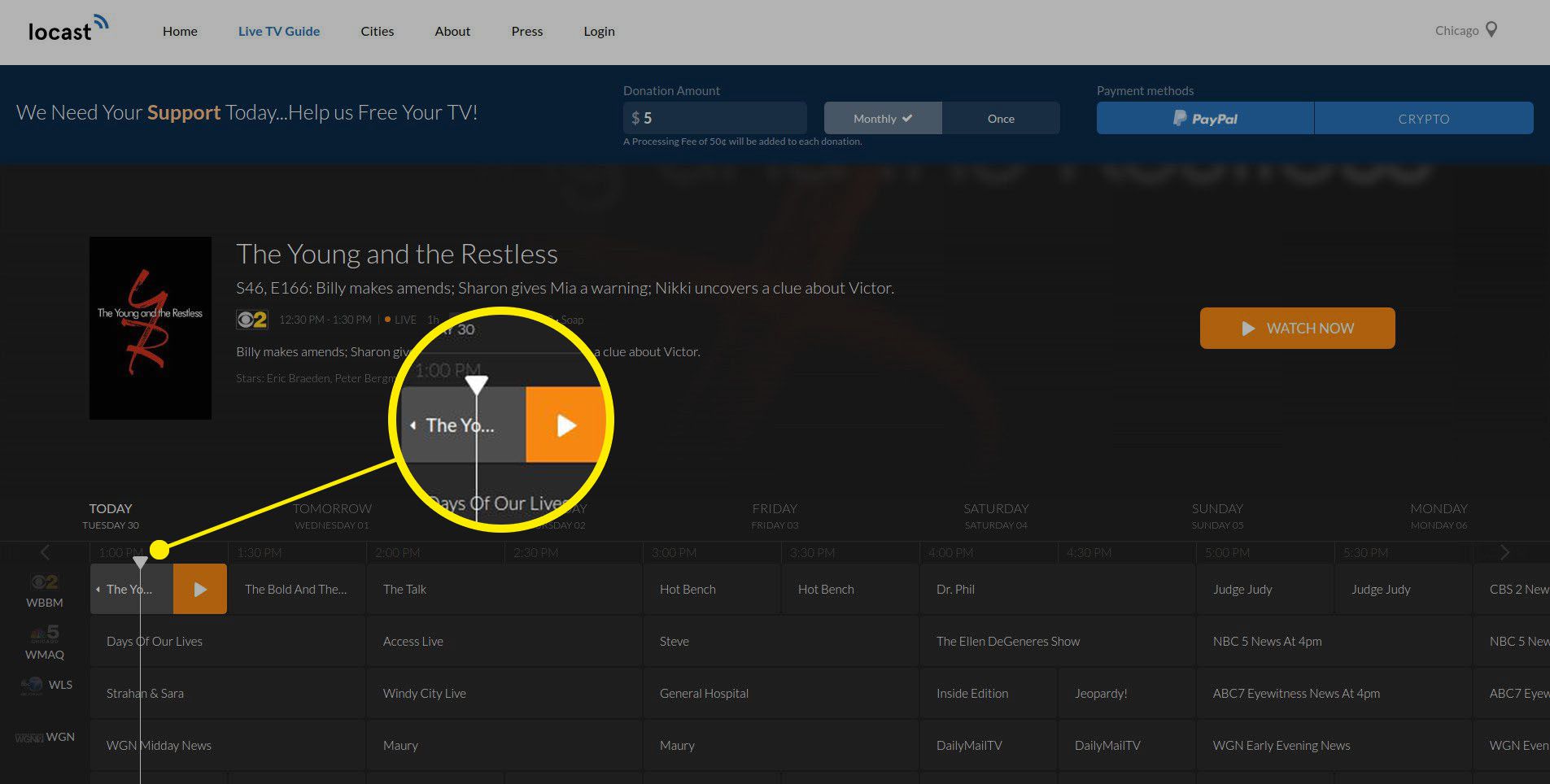The width and height of the screenshot is (1550, 784).
Task: Select Windy City Live program
Action: [x=504, y=693]
